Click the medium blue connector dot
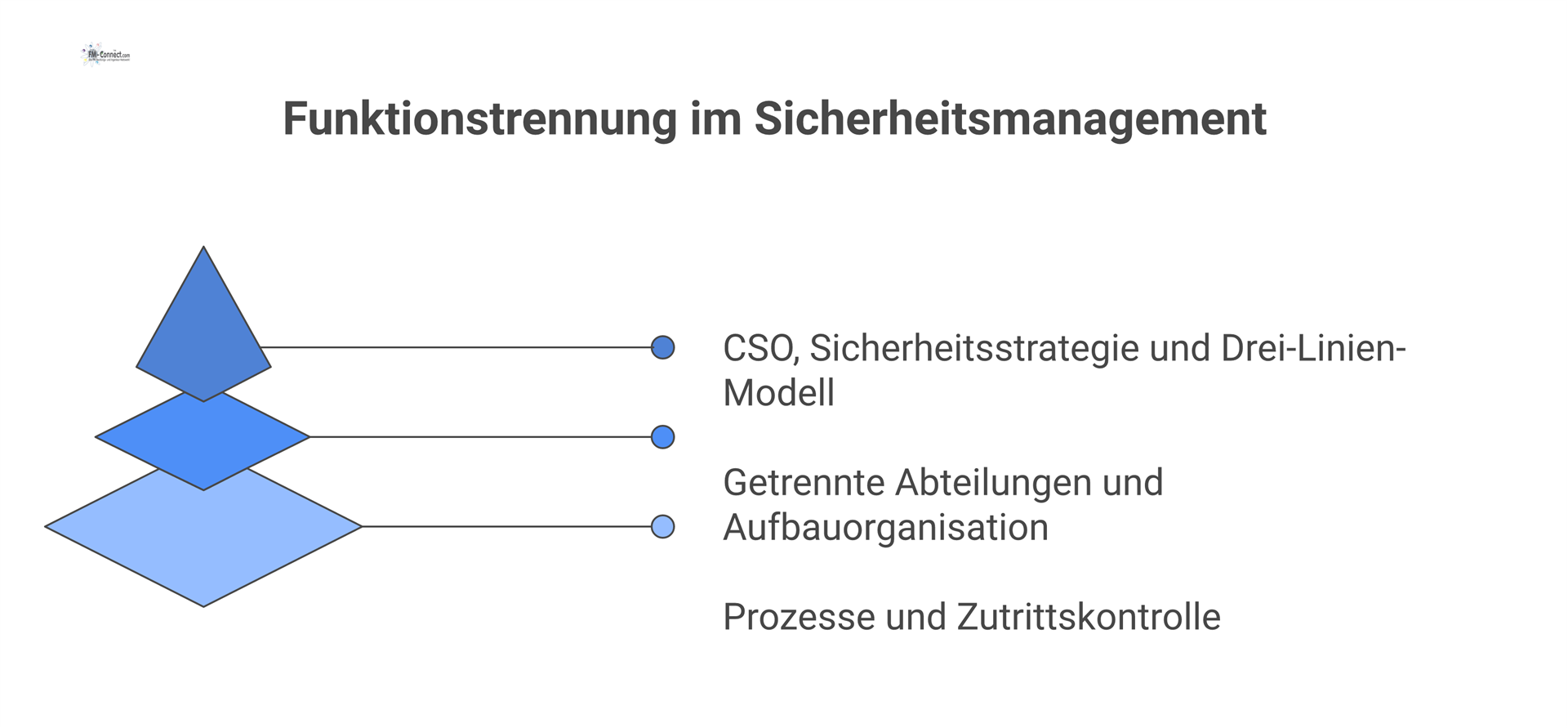 tap(663, 437)
